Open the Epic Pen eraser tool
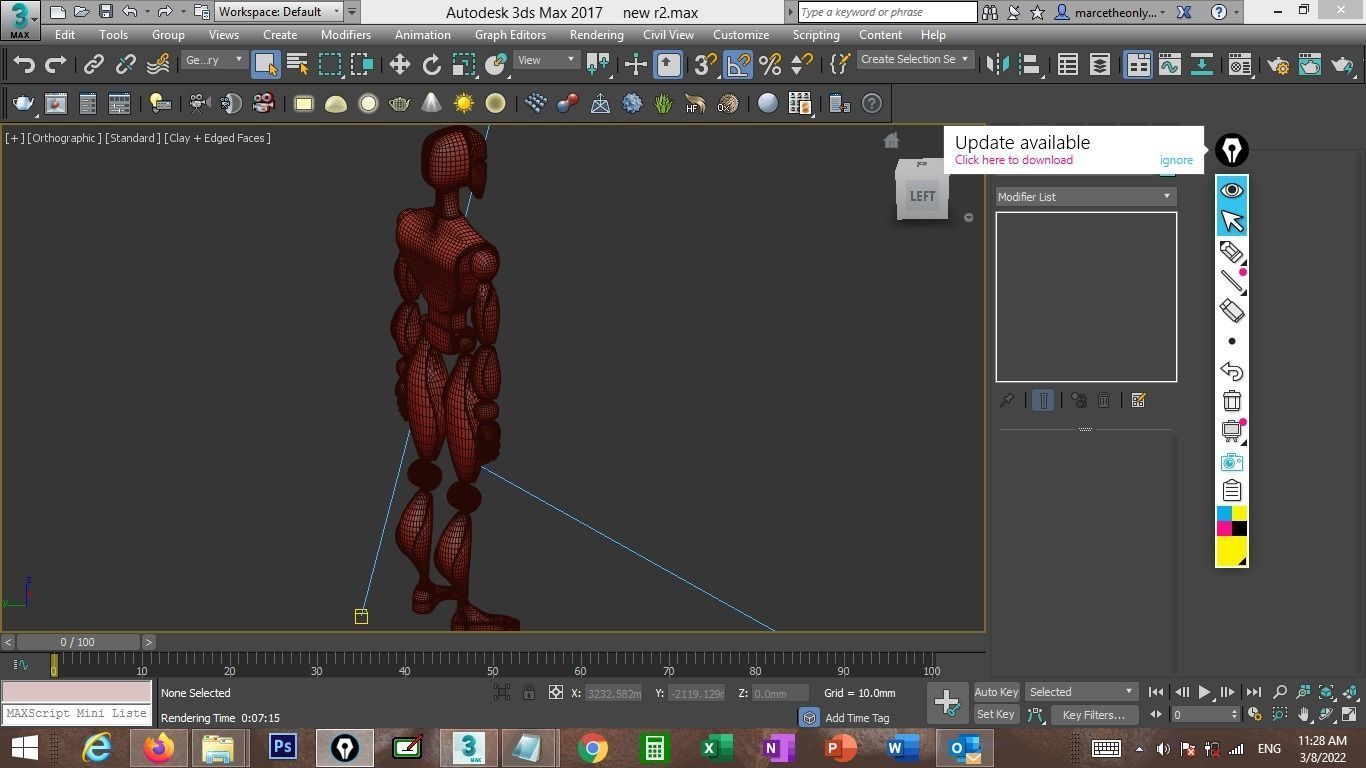This screenshot has height=768, width=1366. [x=1232, y=311]
